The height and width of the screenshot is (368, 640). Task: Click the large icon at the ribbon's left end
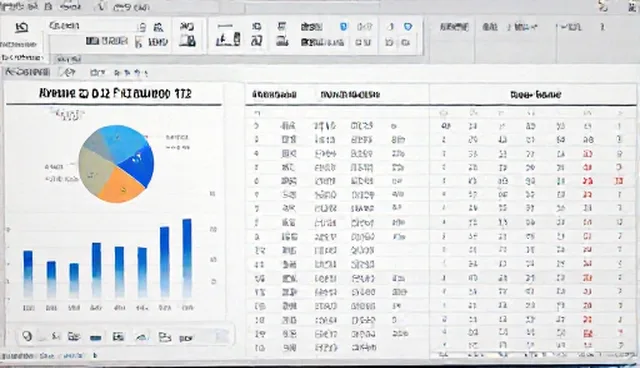(22, 28)
